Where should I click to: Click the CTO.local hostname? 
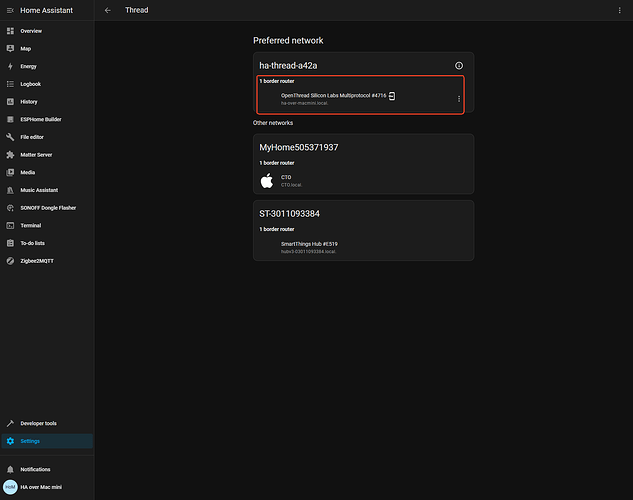pos(291,185)
